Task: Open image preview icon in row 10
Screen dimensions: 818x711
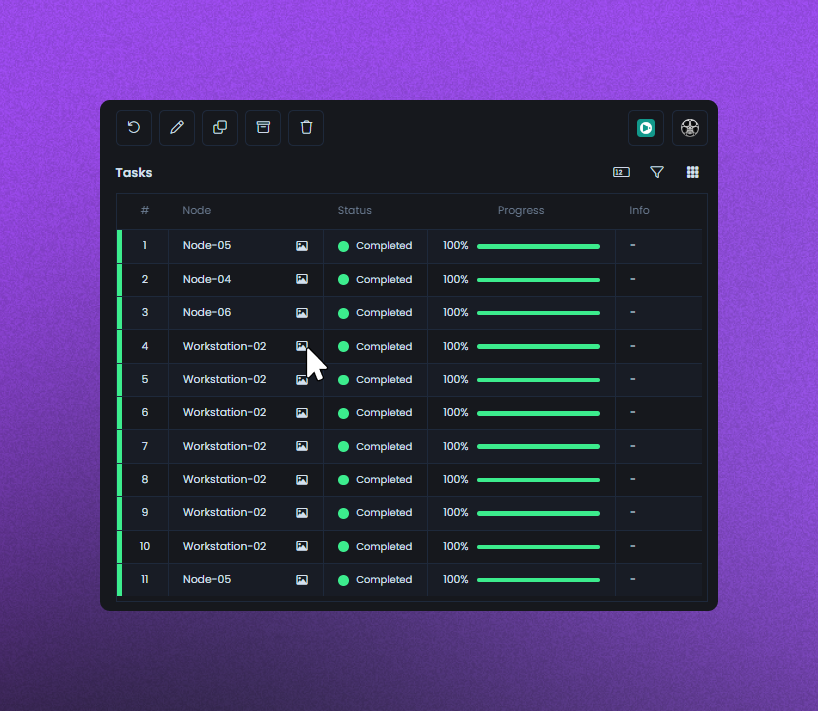Action: tap(302, 546)
